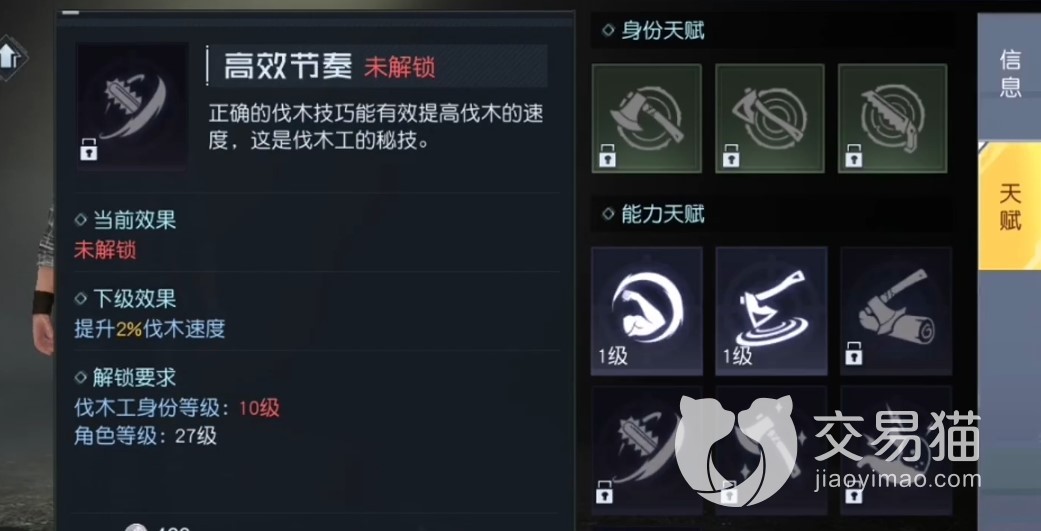Image resolution: width=1041 pixels, height=531 pixels.
Task: Click the 高效节奏 chainsaw icon in detail panel
Action: tap(132, 106)
